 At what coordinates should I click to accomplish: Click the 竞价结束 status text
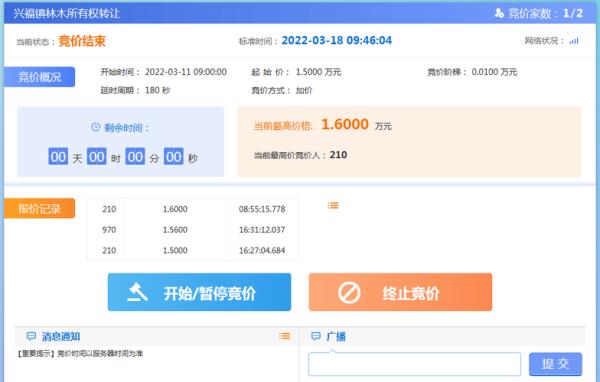coord(82,41)
